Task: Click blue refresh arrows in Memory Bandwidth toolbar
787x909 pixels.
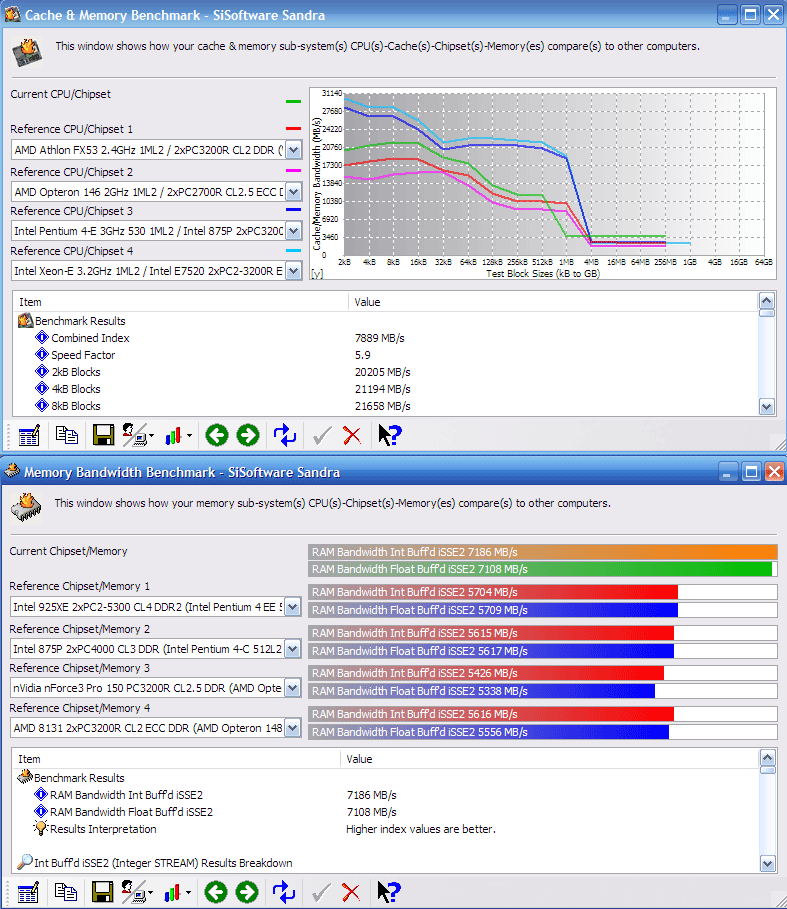Action: point(284,892)
